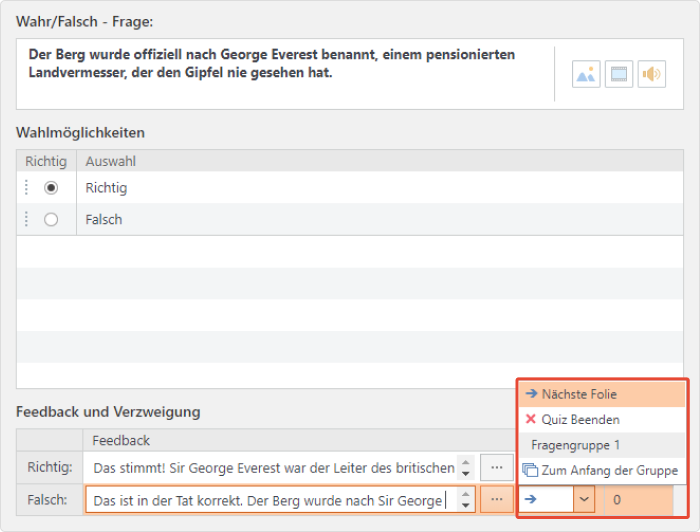Click the insert audio speaker icon
Viewport: 700px width, 532px height.
pos(652,74)
